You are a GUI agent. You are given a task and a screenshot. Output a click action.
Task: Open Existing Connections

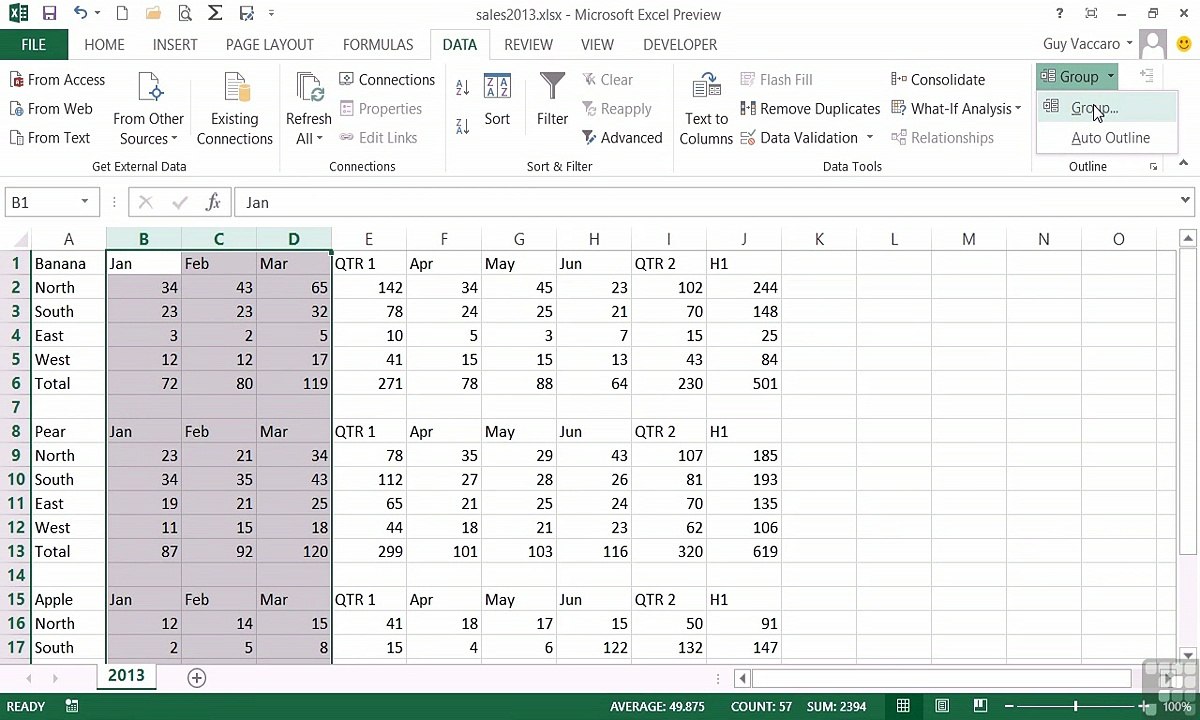click(235, 109)
